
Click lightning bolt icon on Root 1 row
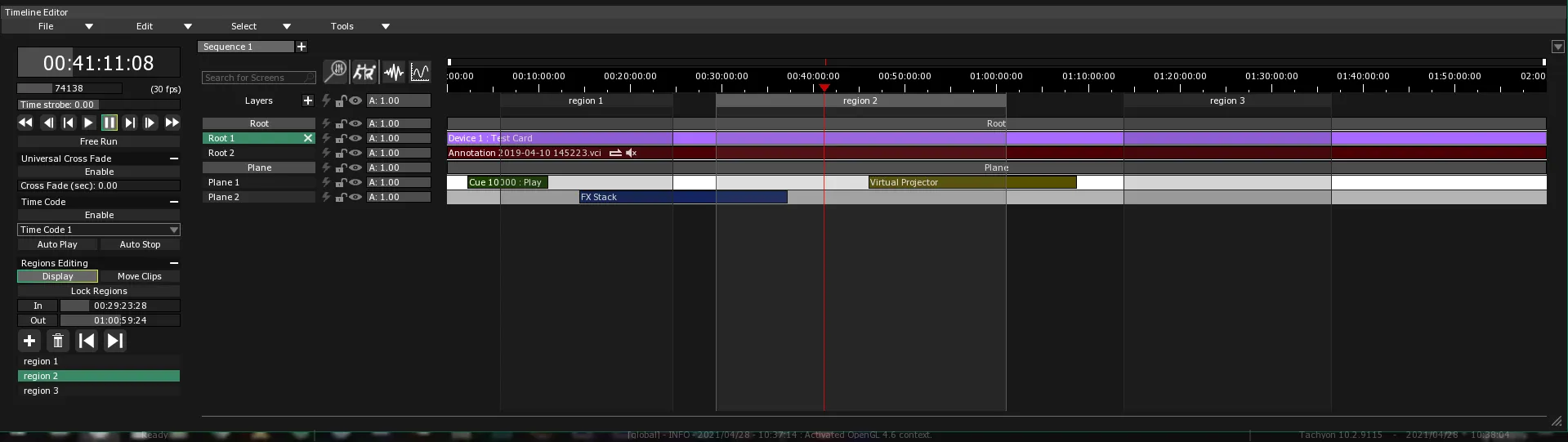tap(326, 138)
